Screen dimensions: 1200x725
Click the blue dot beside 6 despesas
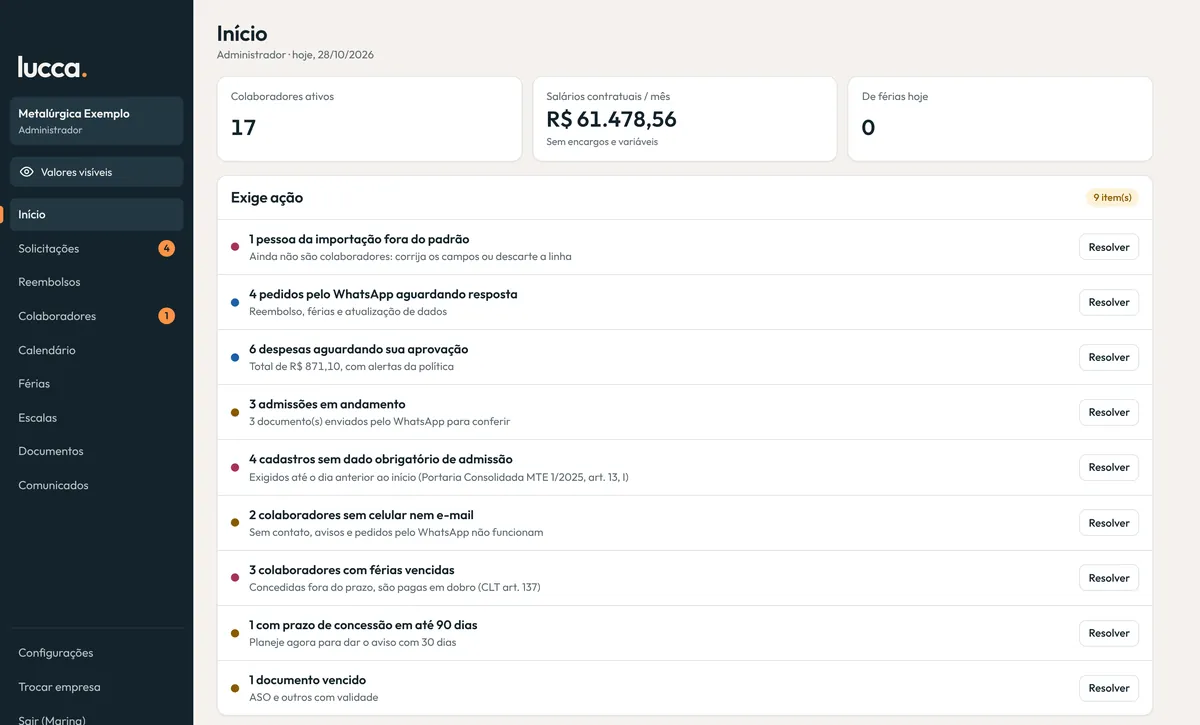[x=235, y=357]
